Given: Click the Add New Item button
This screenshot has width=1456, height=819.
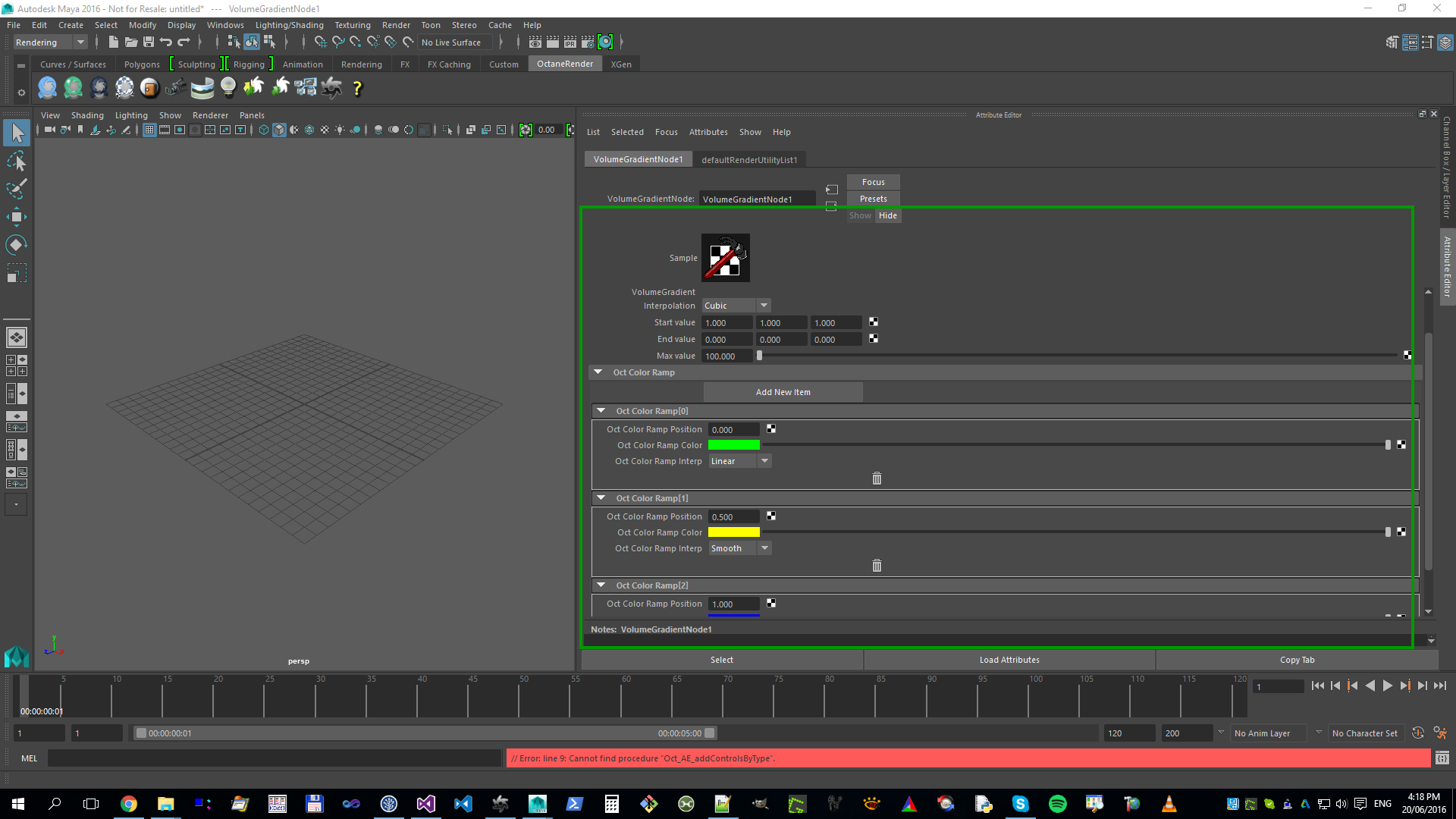Looking at the screenshot, I should coord(783,392).
